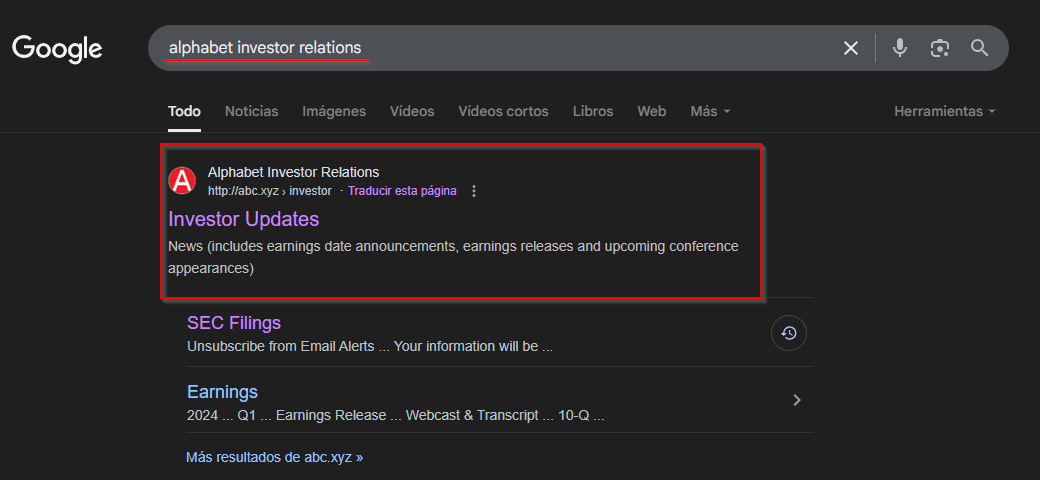The image size is (1040, 480).
Task: Open the Más dropdown menu
Action: [710, 111]
